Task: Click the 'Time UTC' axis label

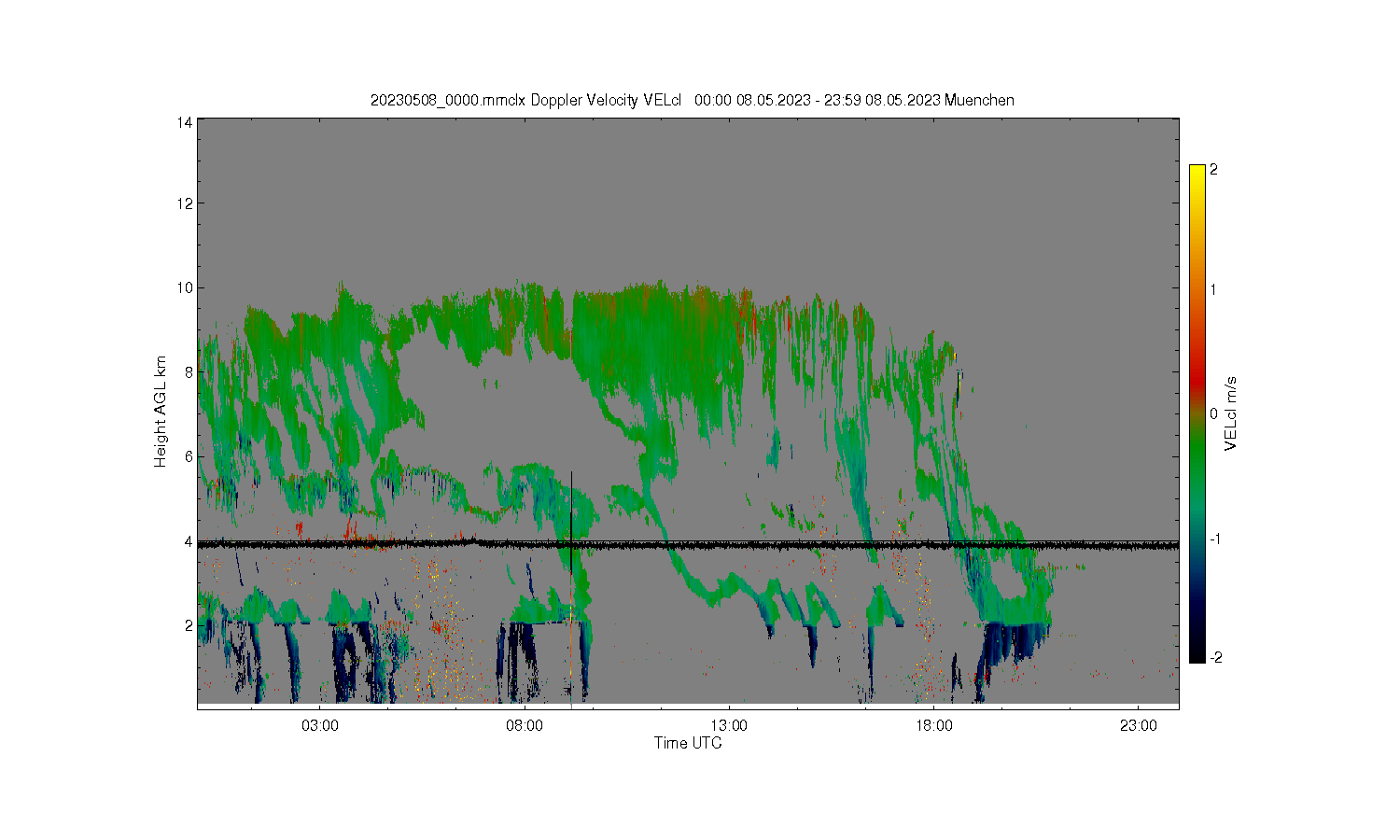Action: tap(688, 743)
